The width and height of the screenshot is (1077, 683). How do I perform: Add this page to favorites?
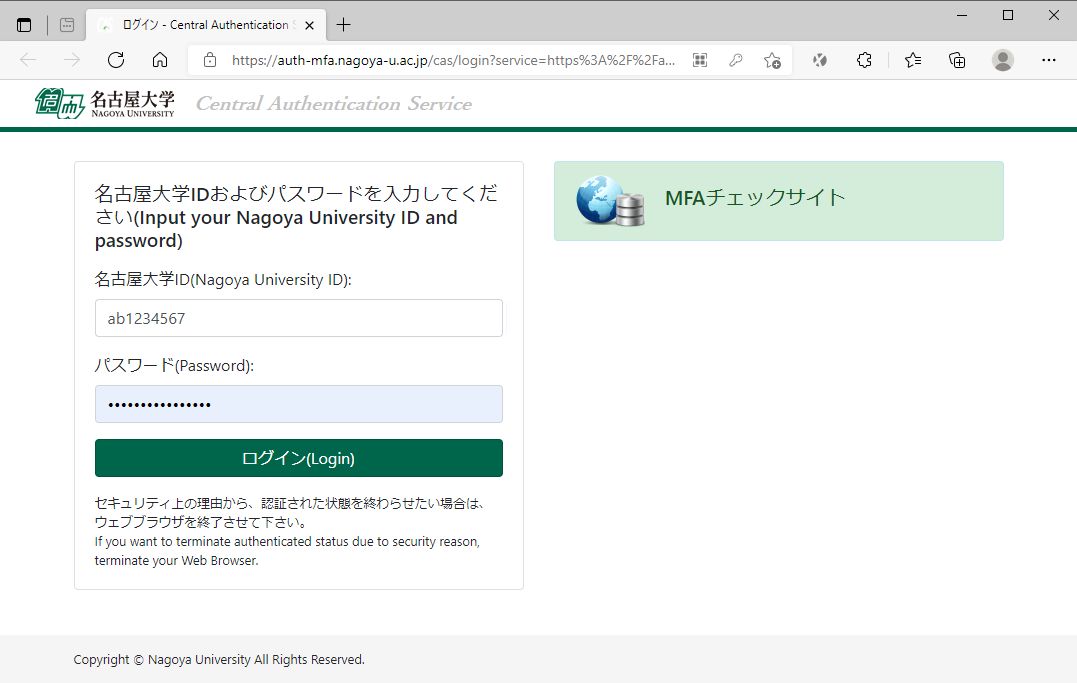tap(772, 60)
